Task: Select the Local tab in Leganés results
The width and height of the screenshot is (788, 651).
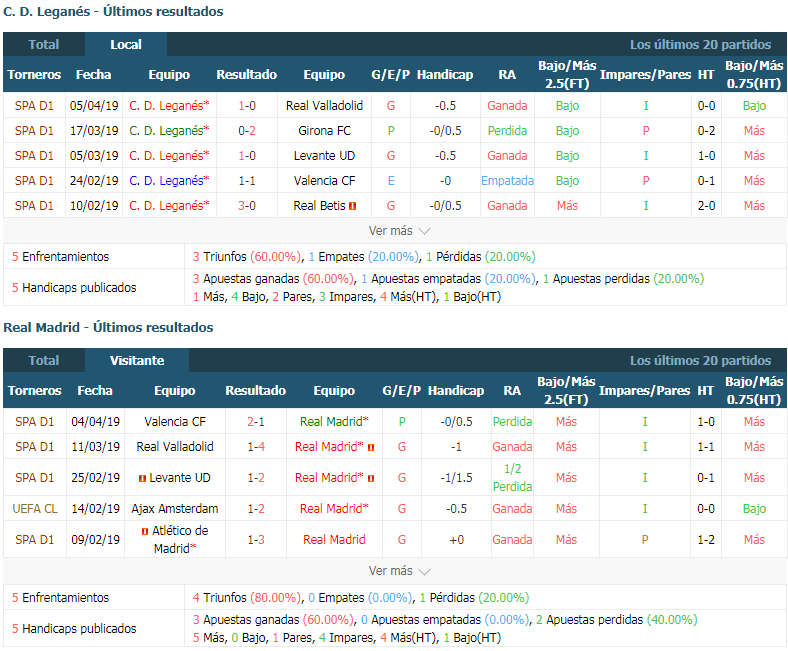Action: coord(126,45)
